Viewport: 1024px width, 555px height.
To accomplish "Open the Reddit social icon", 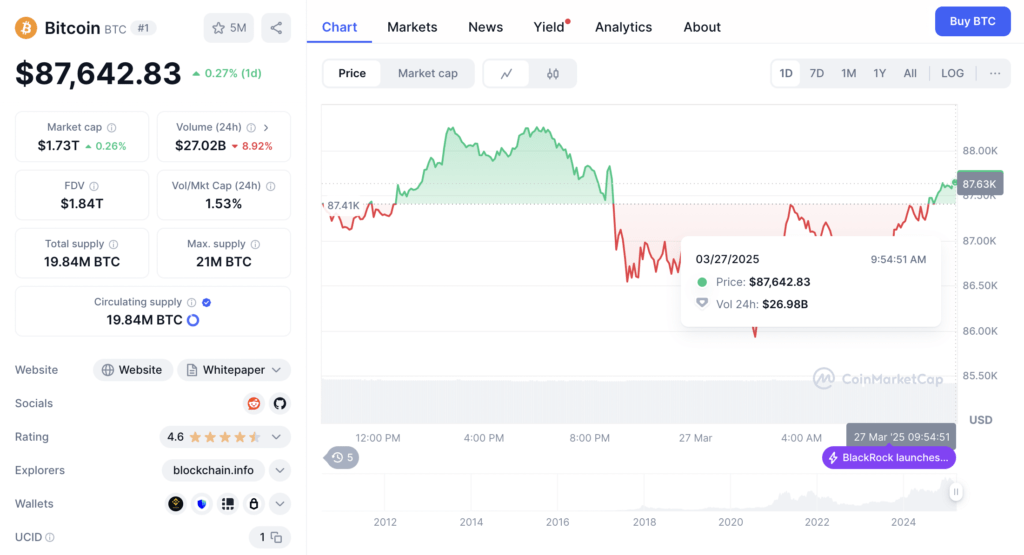I will coord(253,403).
